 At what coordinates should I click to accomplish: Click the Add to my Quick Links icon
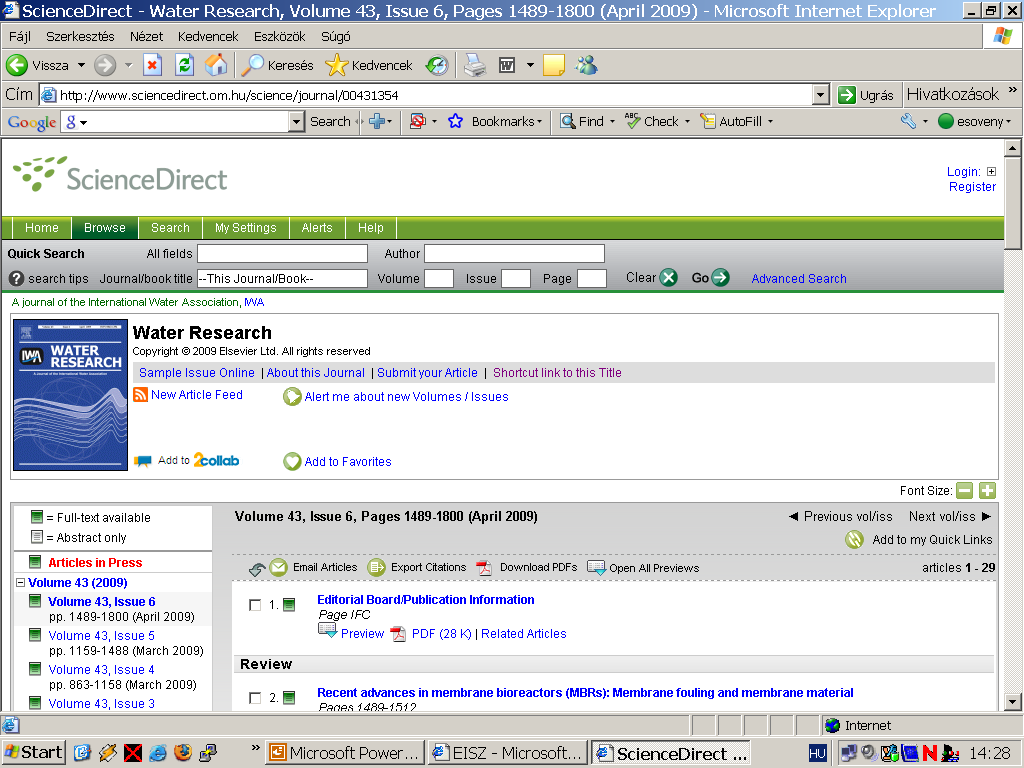pyautogui.click(x=854, y=539)
